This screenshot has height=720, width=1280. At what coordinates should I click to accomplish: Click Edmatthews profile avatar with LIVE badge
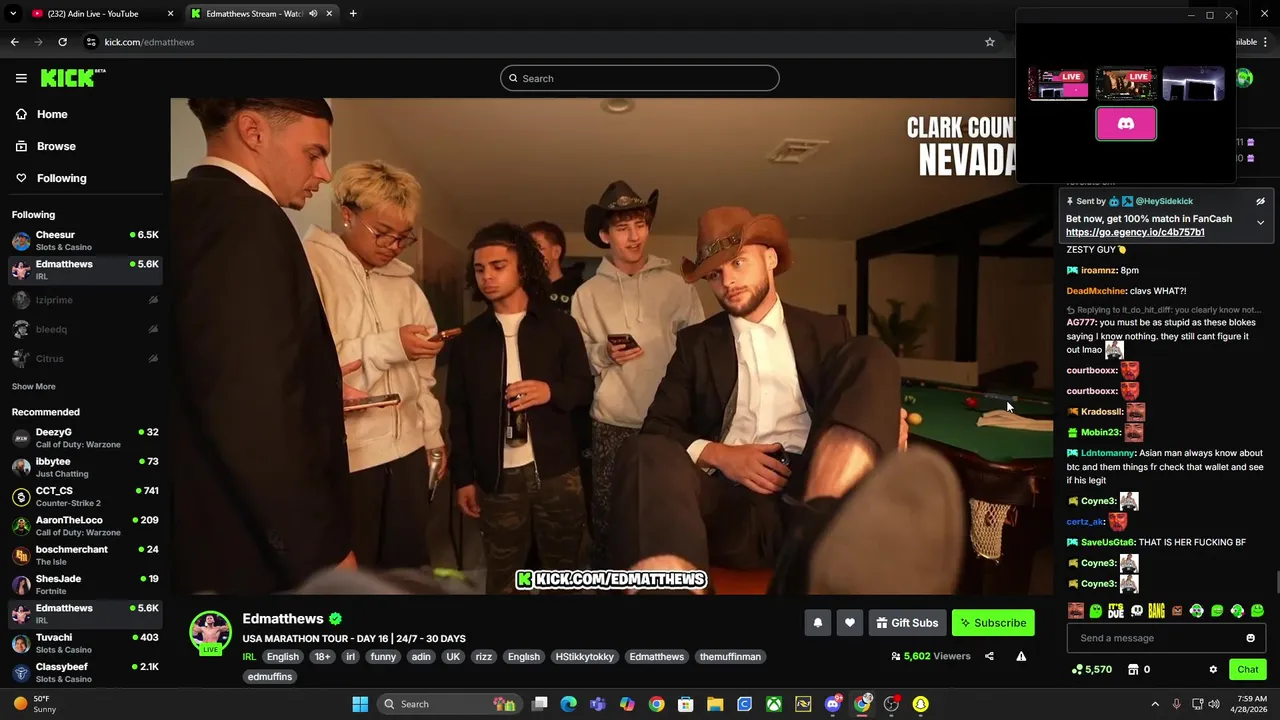[x=210, y=632]
